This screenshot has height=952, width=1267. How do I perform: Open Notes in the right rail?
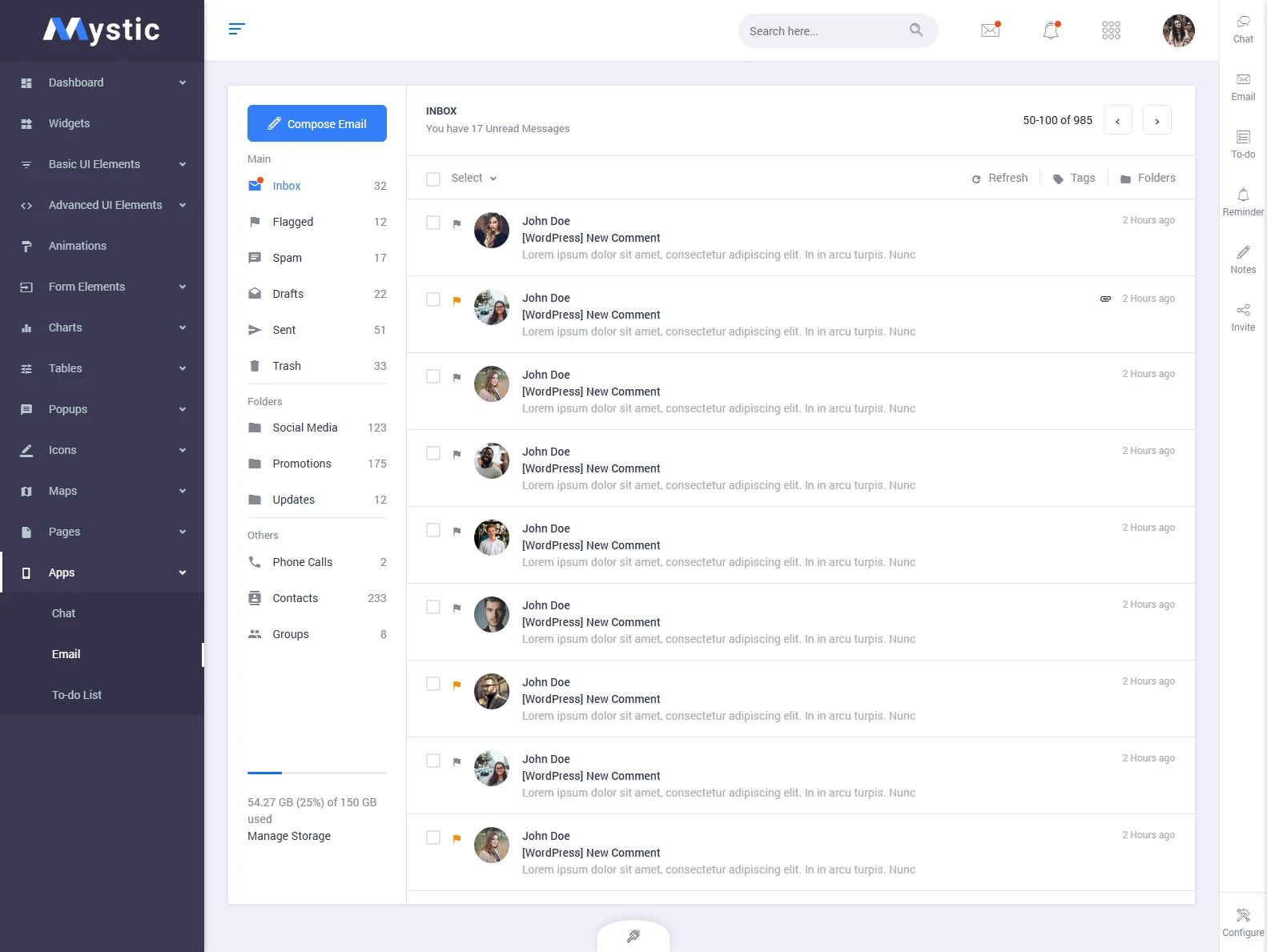(x=1243, y=260)
